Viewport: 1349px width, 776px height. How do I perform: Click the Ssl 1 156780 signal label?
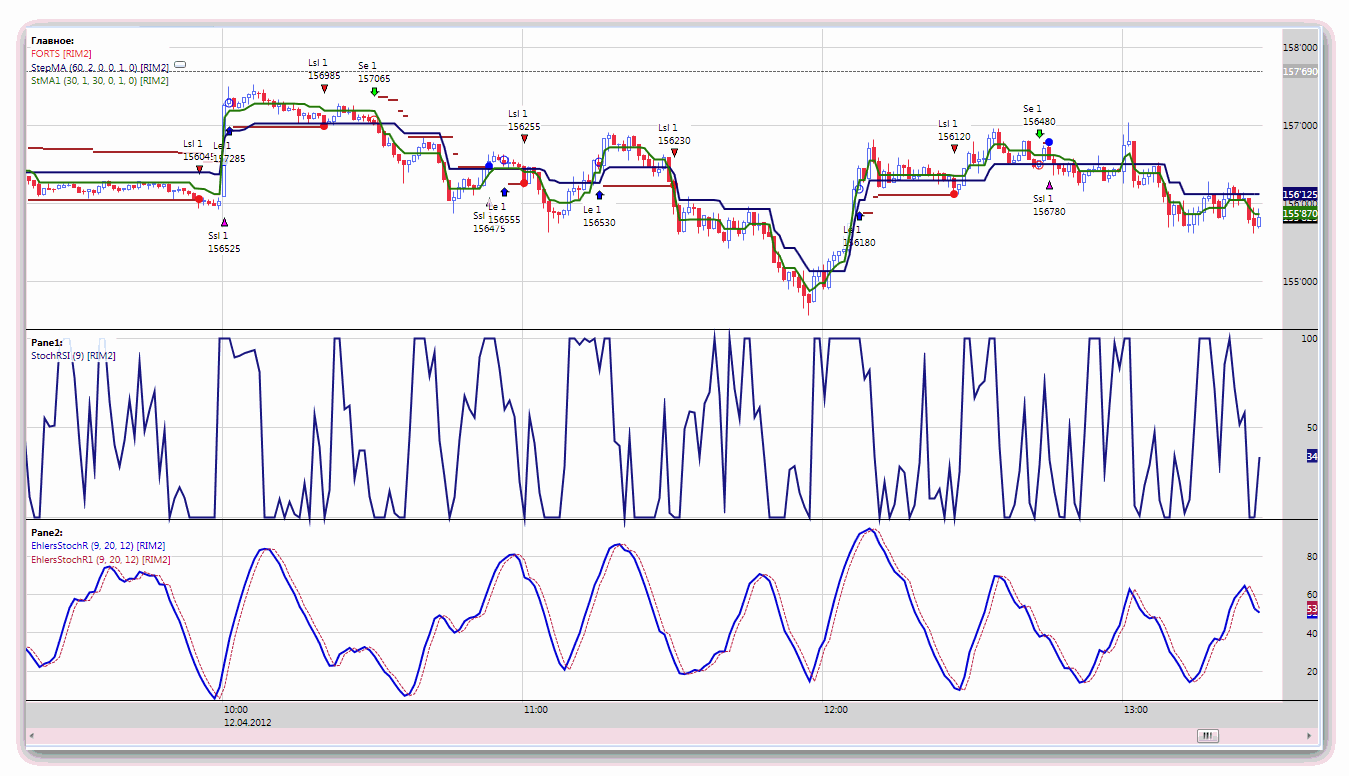tap(1049, 205)
